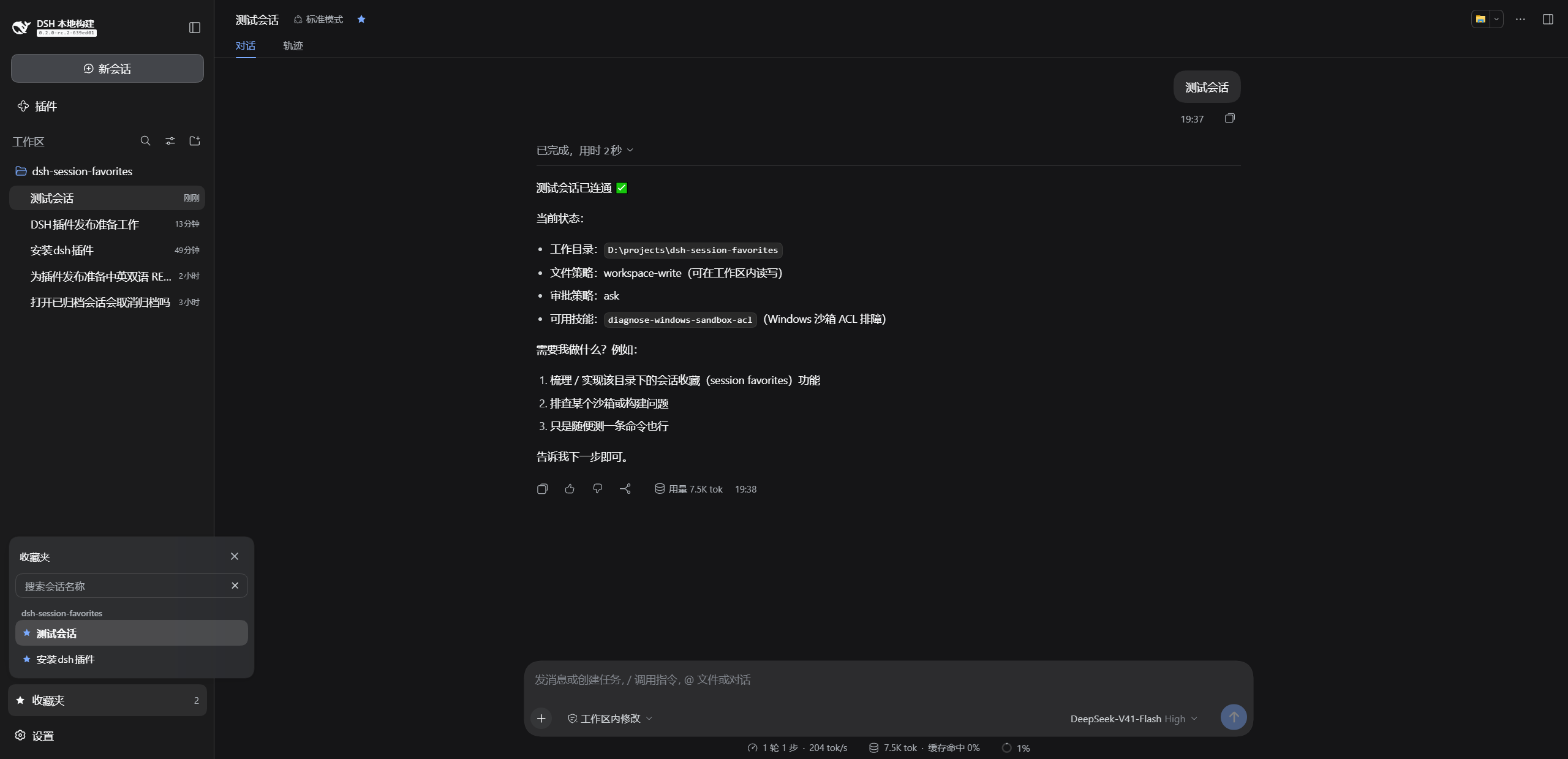Viewport: 1568px width, 759px height.
Task: Click the 标准模式 mode indicator
Action: (x=318, y=20)
